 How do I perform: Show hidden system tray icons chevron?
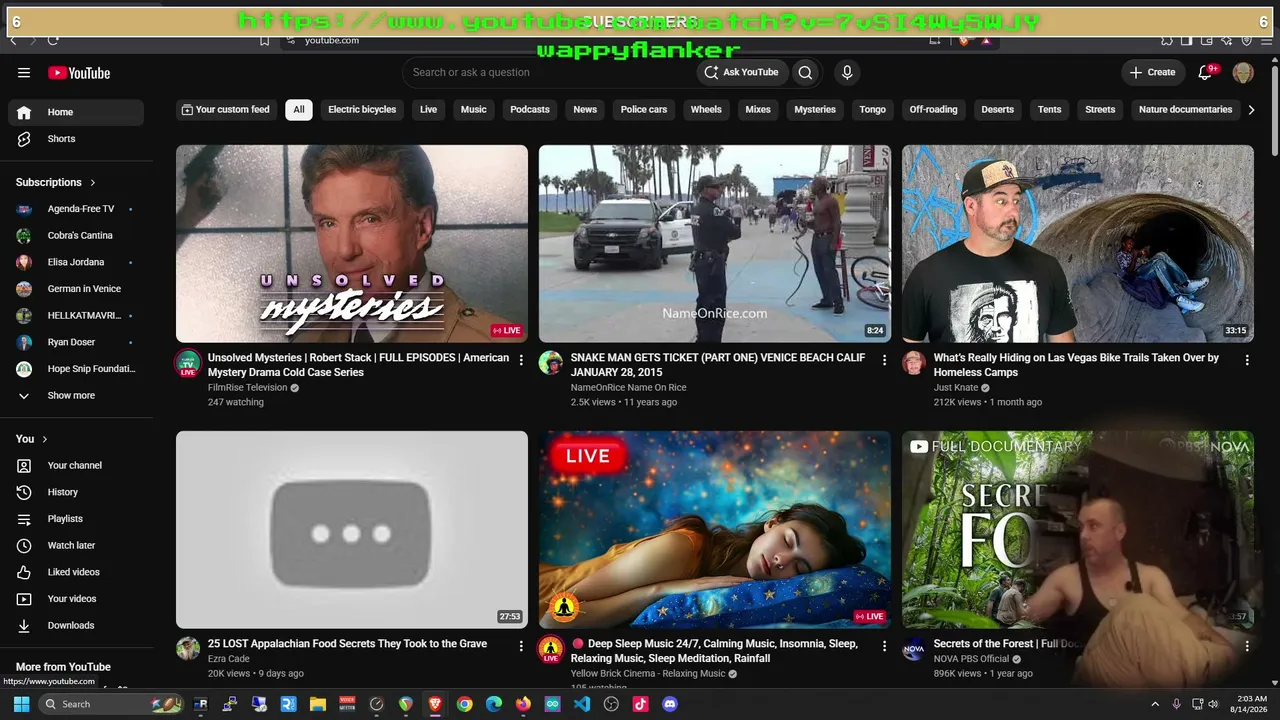[1156, 704]
